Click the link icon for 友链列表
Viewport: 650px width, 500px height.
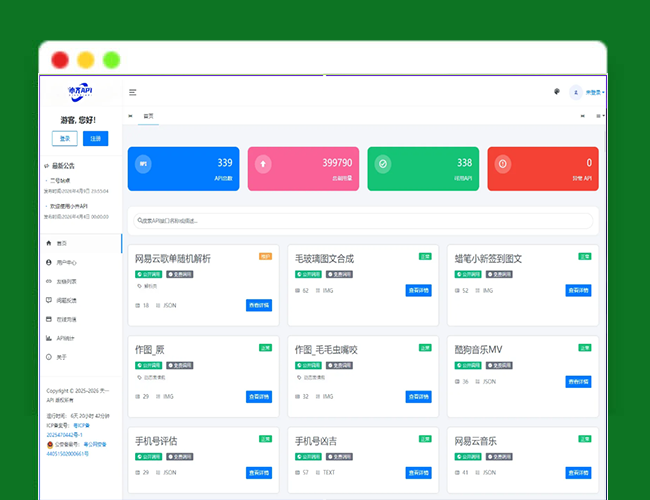tap(49, 281)
